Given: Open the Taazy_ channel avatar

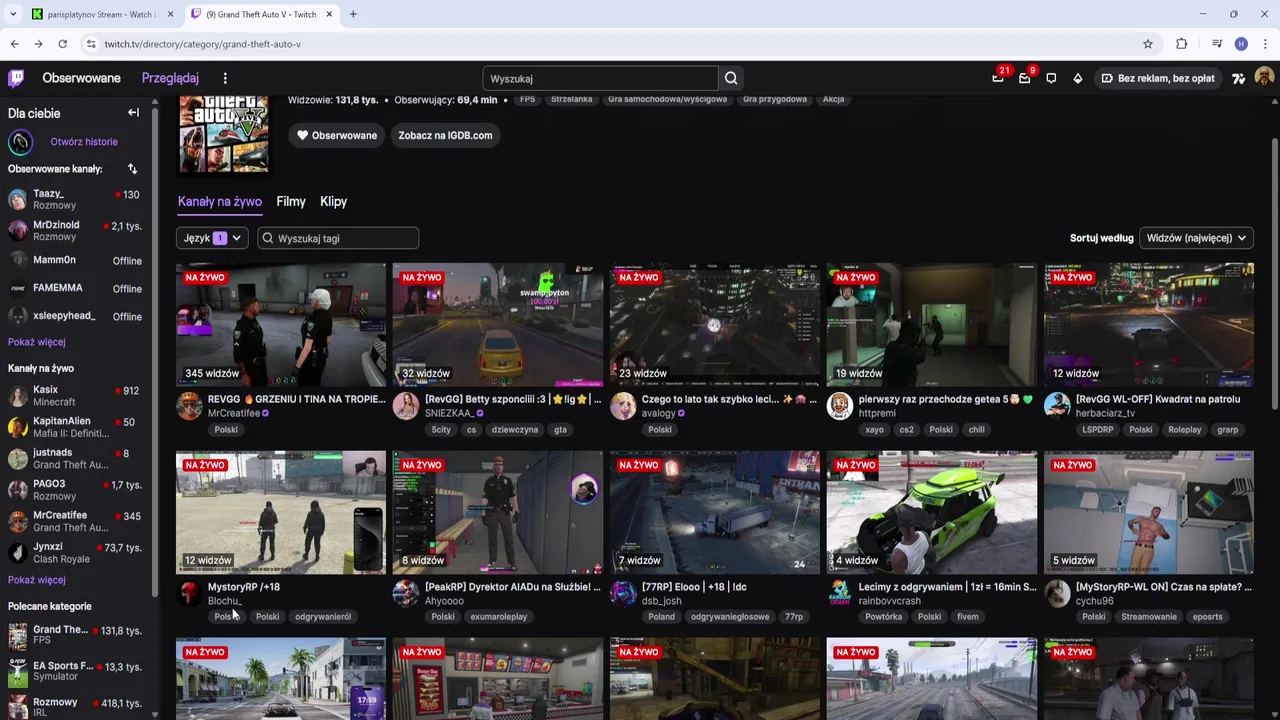Looking at the screenshot, I should [17, 199].
